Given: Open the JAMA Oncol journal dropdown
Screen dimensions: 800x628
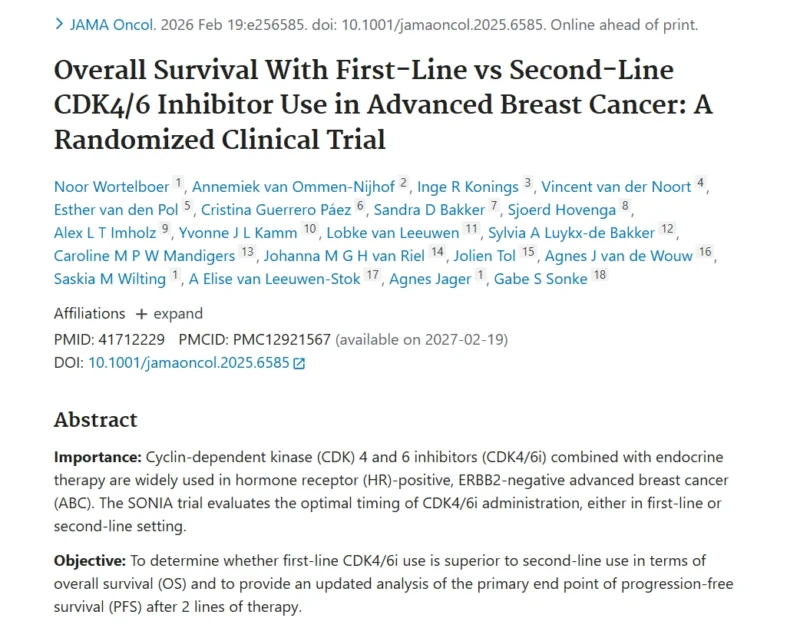Looking at the screenshot, I should (x=111, y=25).
